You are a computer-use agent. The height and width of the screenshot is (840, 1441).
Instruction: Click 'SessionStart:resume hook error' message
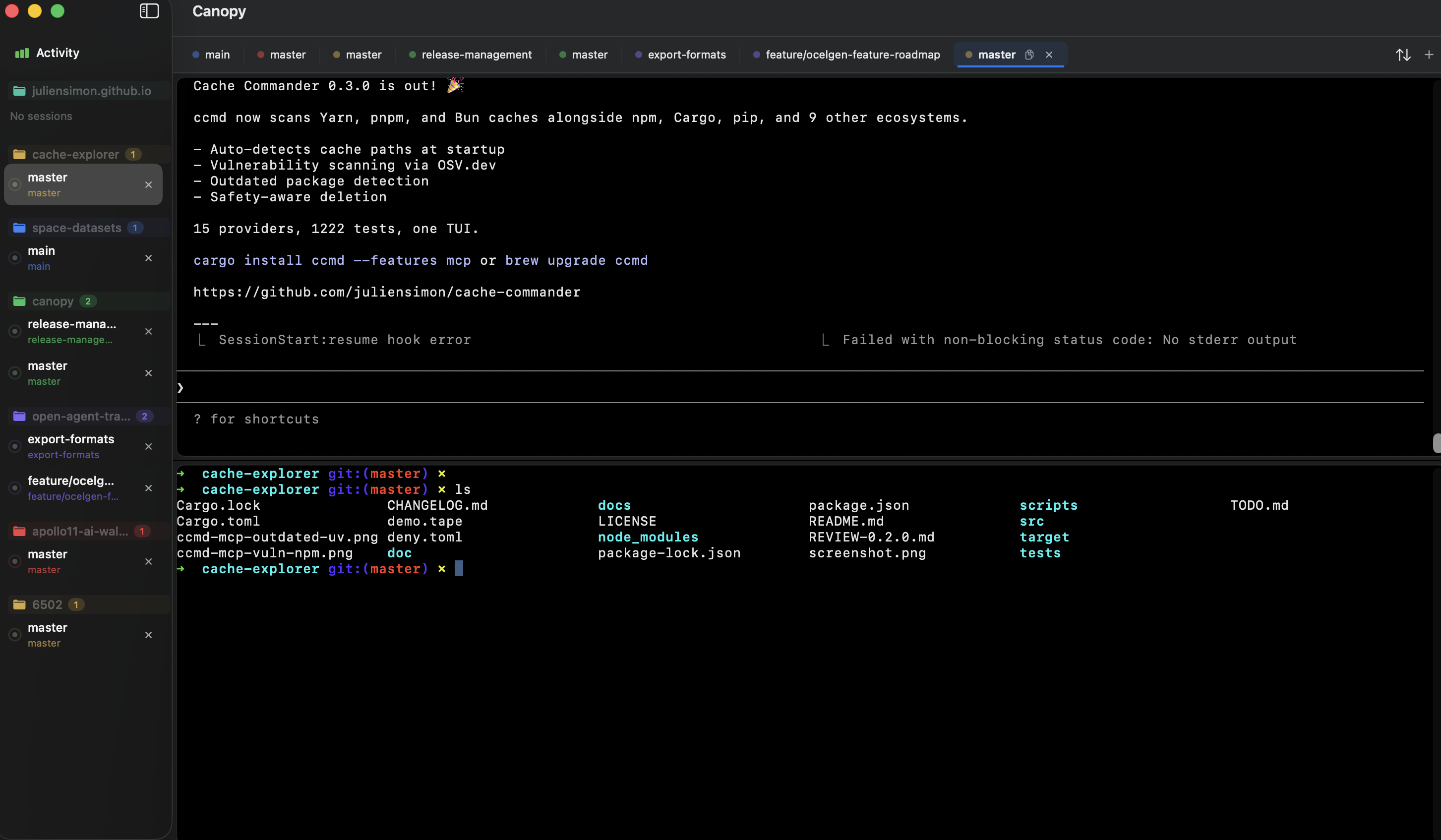pyautogui.click(x=345, y=340)
